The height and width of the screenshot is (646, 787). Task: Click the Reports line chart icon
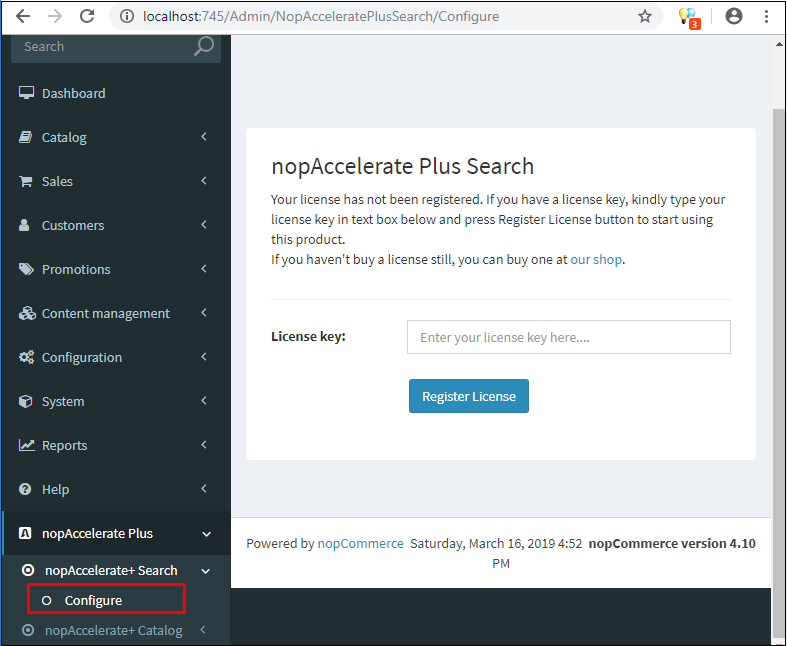tap(27, 445)
